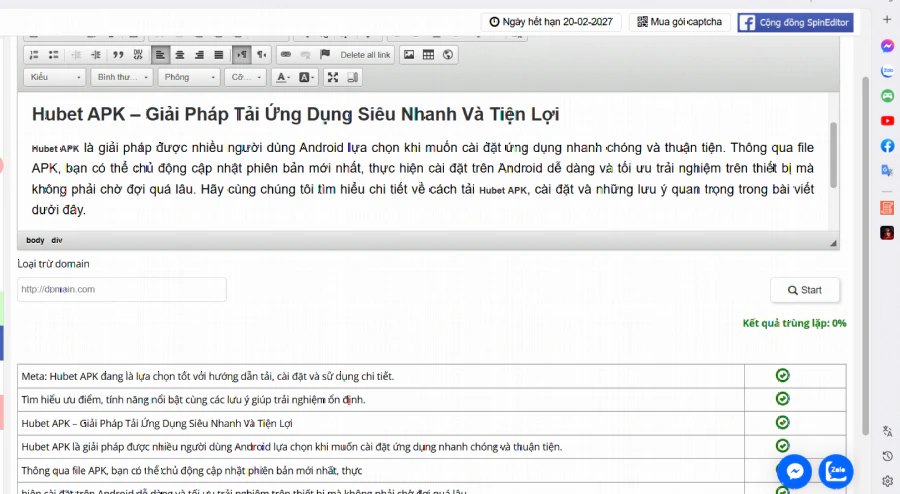
Task: Grab the editor resize handle
Action: (x=833, y=243)
